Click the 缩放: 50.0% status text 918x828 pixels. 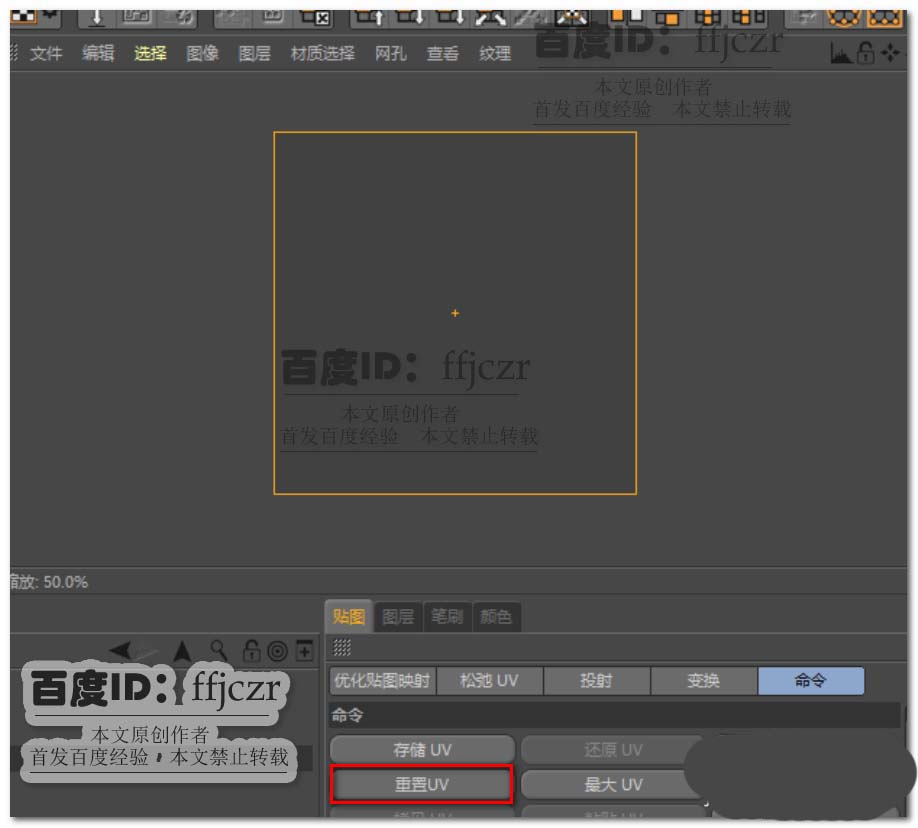point(49,582)
